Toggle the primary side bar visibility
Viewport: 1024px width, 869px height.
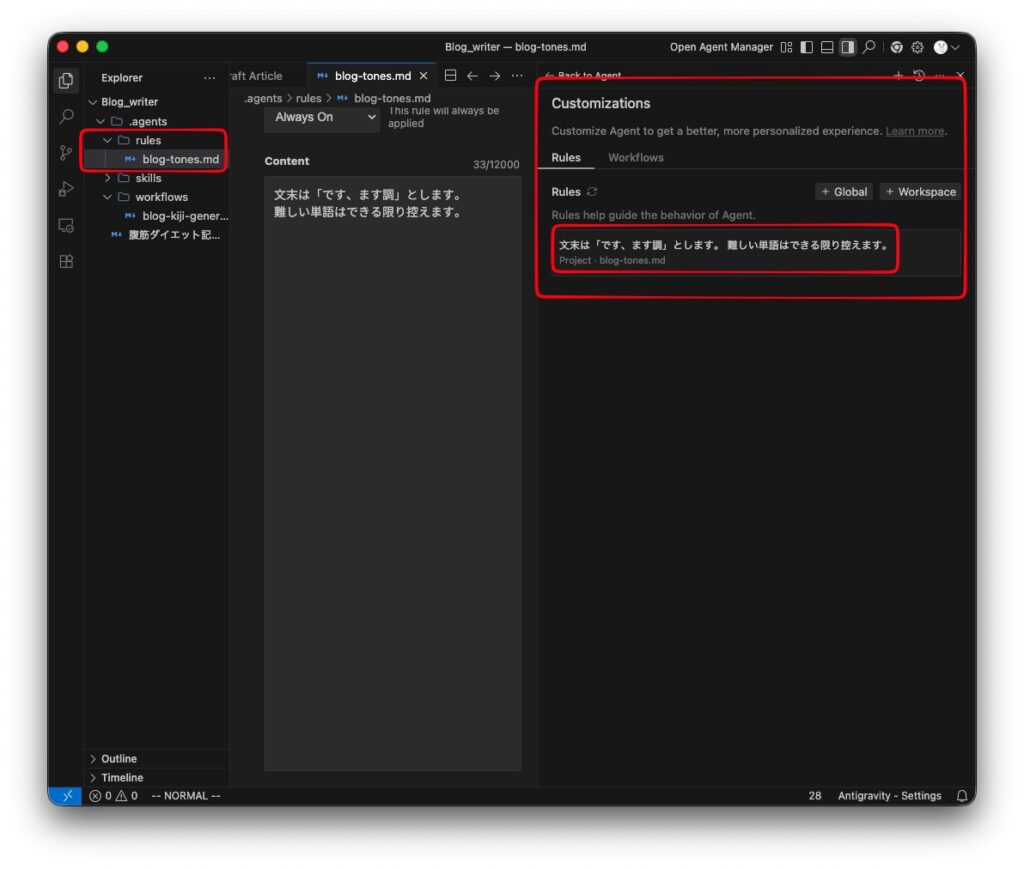tap(806, 47)
